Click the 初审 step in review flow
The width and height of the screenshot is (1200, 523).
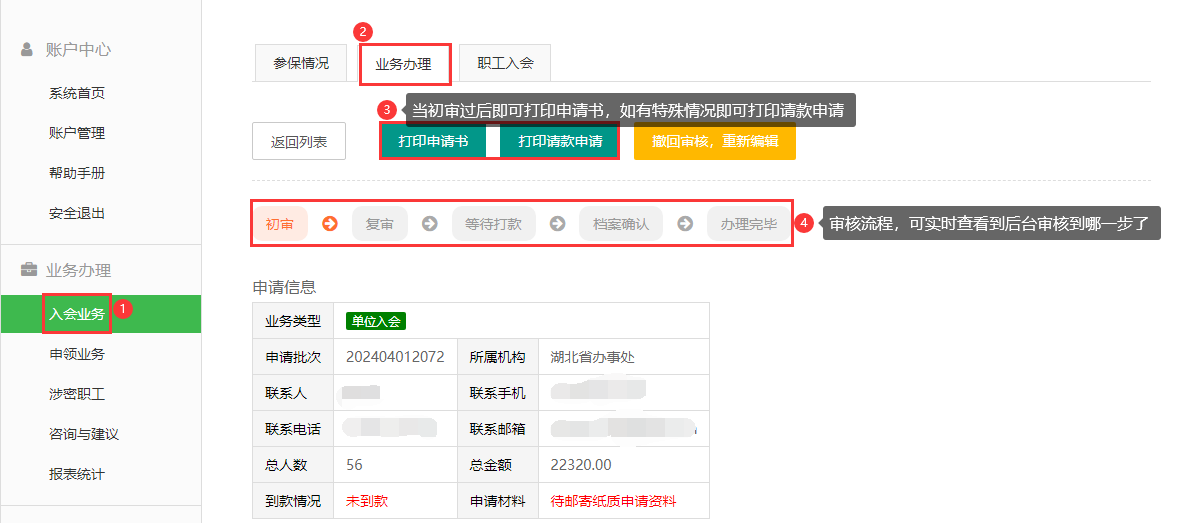coord(280,224)
